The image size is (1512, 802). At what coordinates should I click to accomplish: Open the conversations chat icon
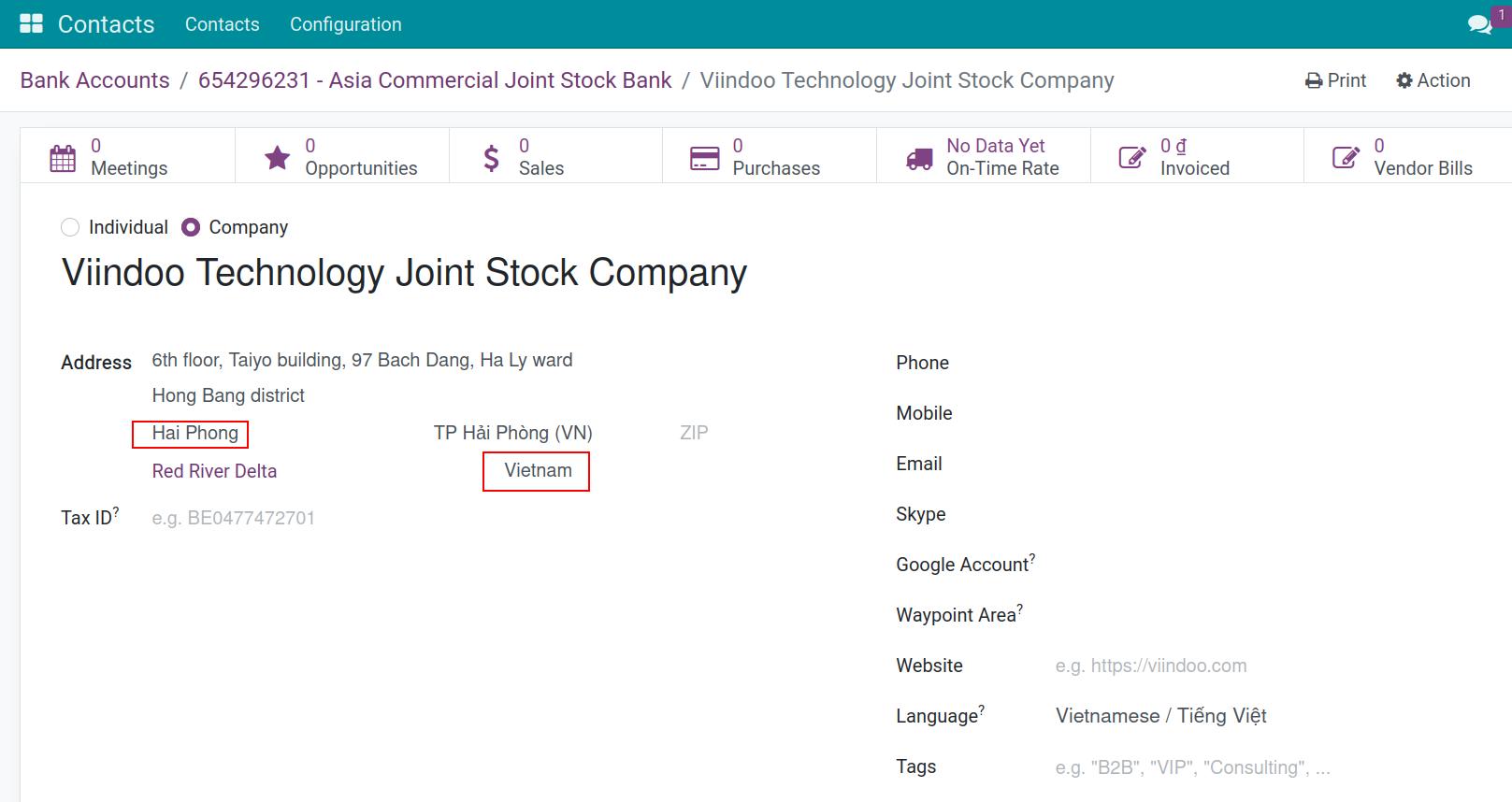coord(1479,24)
